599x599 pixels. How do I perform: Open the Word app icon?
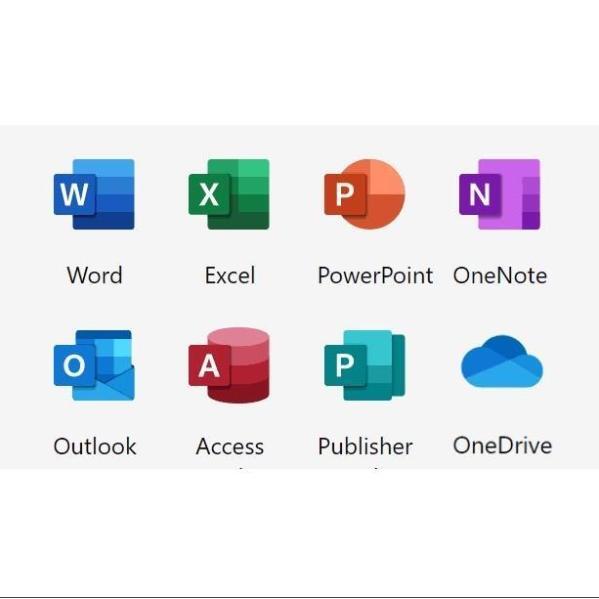(x=94, y=194)
